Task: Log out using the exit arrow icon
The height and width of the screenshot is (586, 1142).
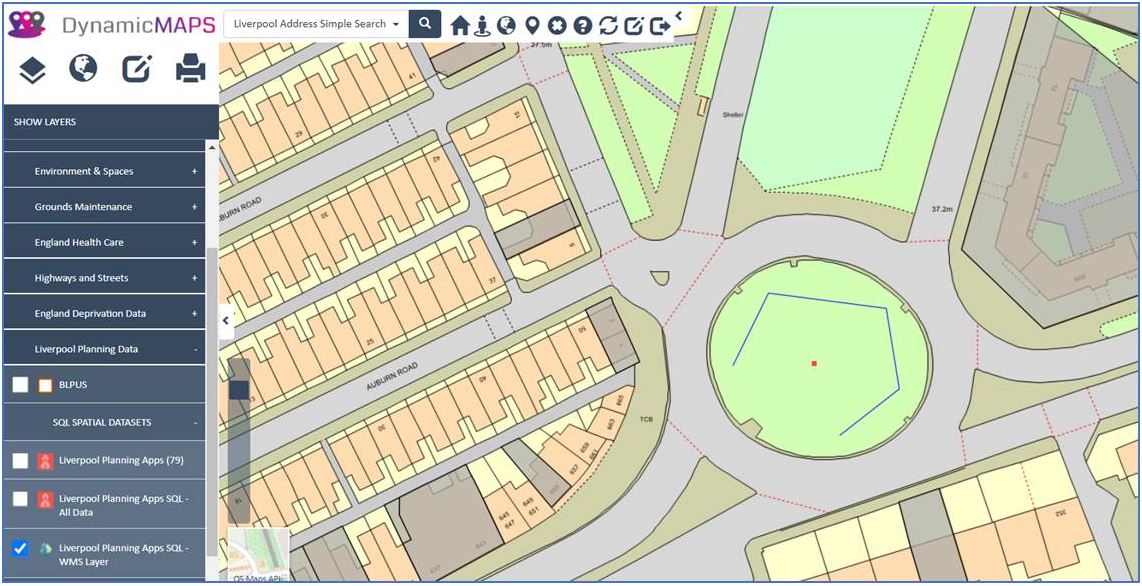Action: tap(660, 26)
